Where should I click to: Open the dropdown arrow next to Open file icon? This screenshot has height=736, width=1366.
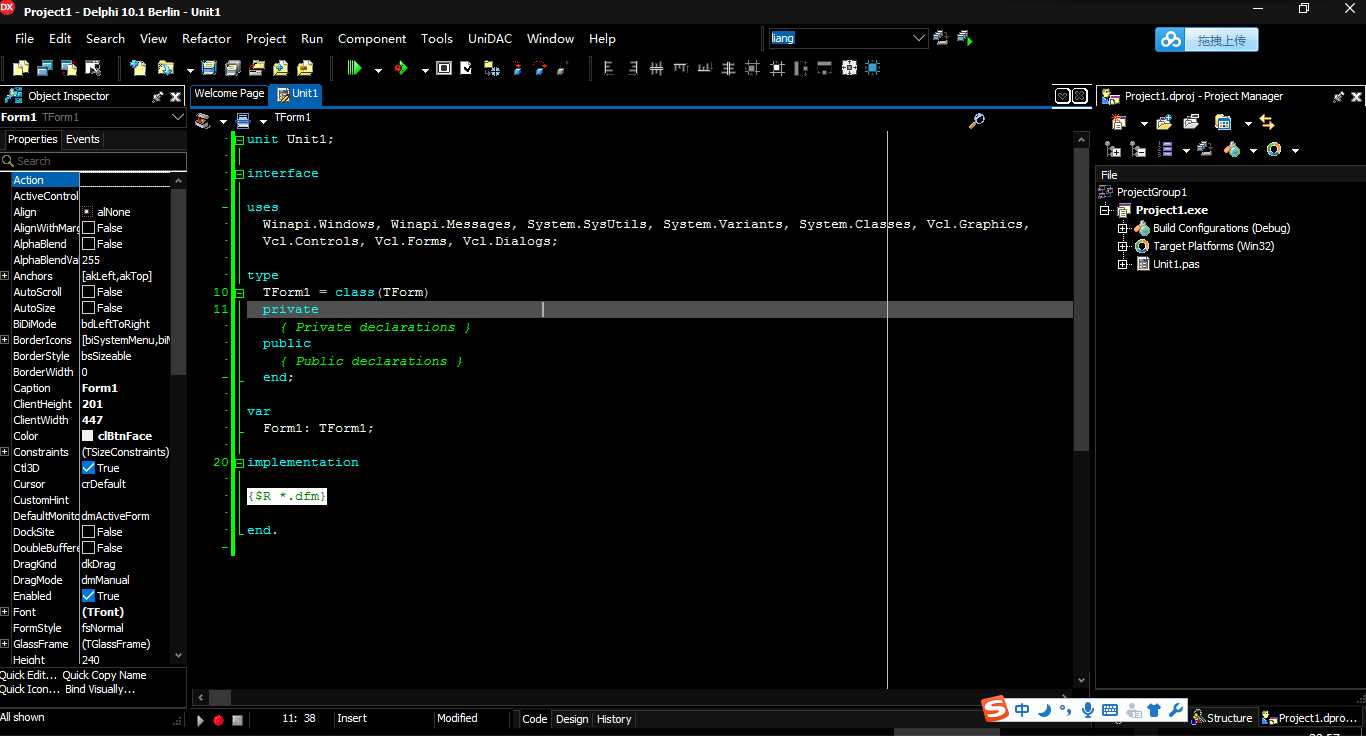[189, 70]
